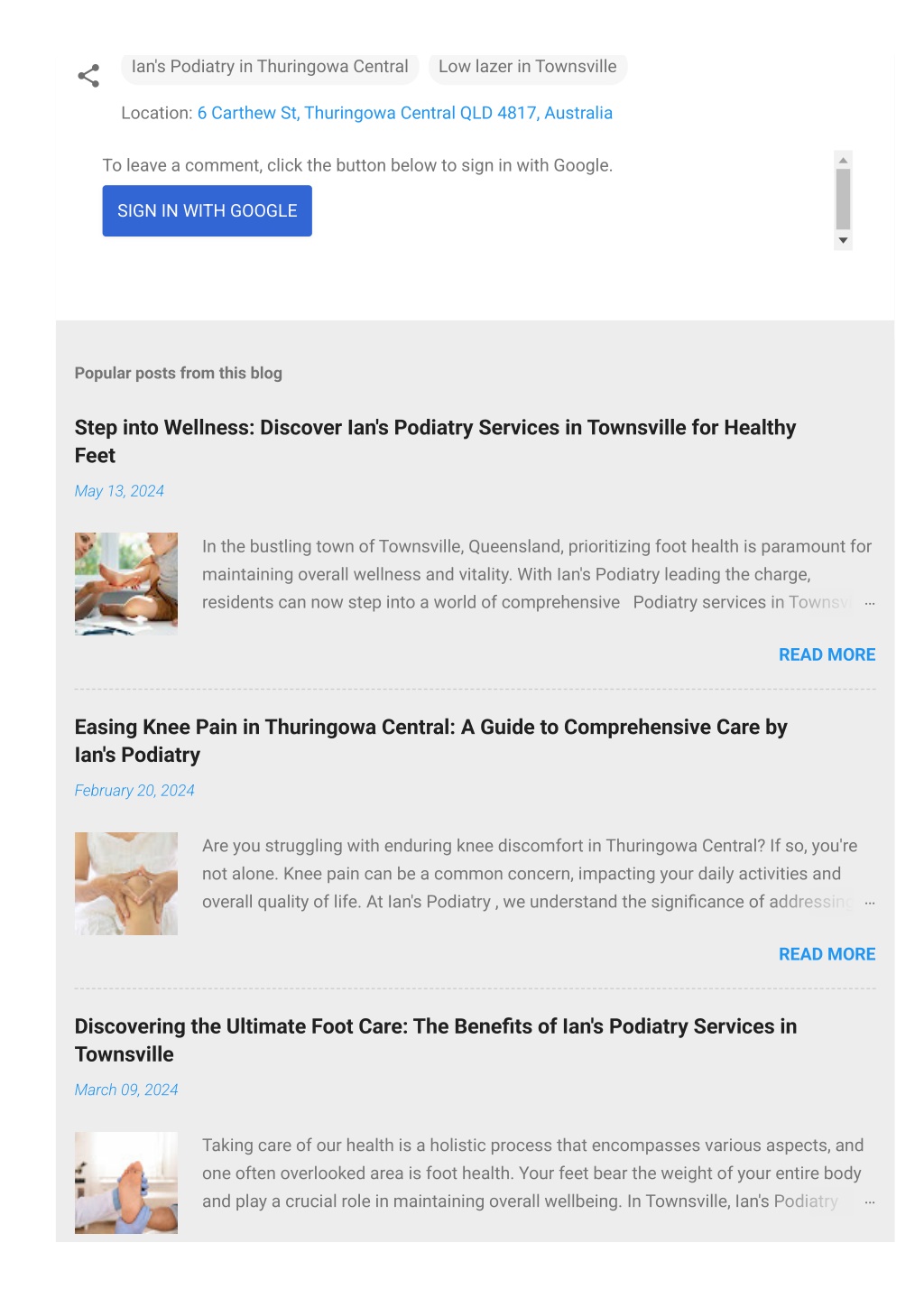Open the Step into Wellness post title

[x=435, y=441]
